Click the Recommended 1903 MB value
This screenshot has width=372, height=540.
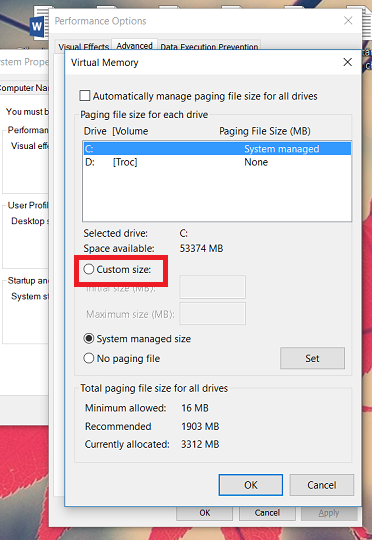(200, 426)
